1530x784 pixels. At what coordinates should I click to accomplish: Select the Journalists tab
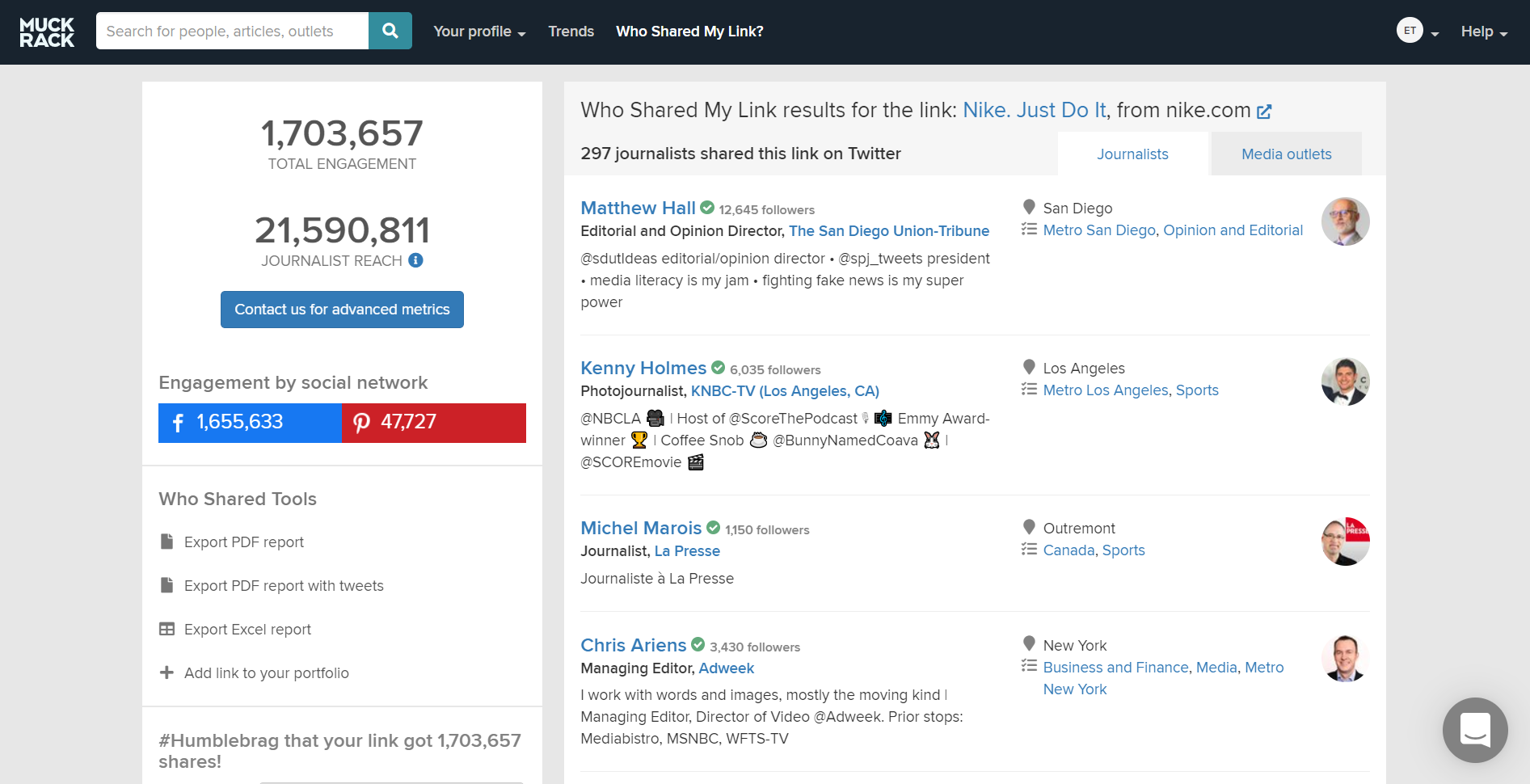1132,154
